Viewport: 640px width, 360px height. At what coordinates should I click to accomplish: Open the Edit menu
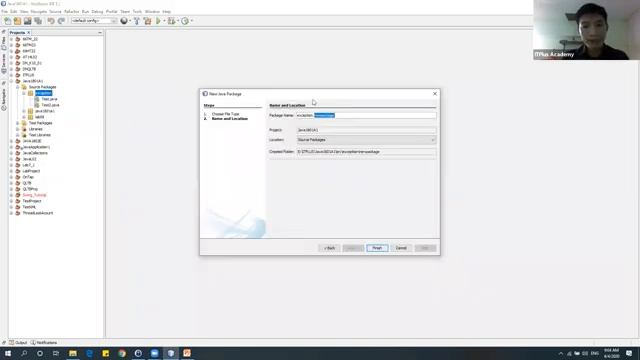click(x=14, y=11)
